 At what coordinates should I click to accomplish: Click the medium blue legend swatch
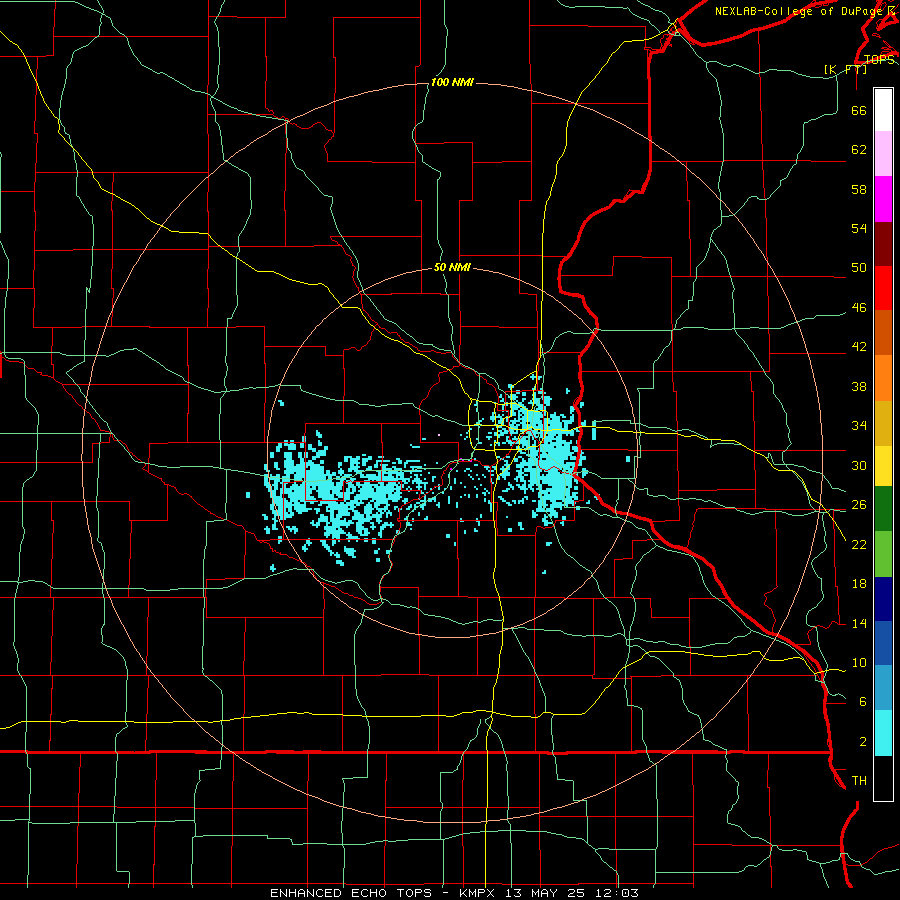click(883, 643)
